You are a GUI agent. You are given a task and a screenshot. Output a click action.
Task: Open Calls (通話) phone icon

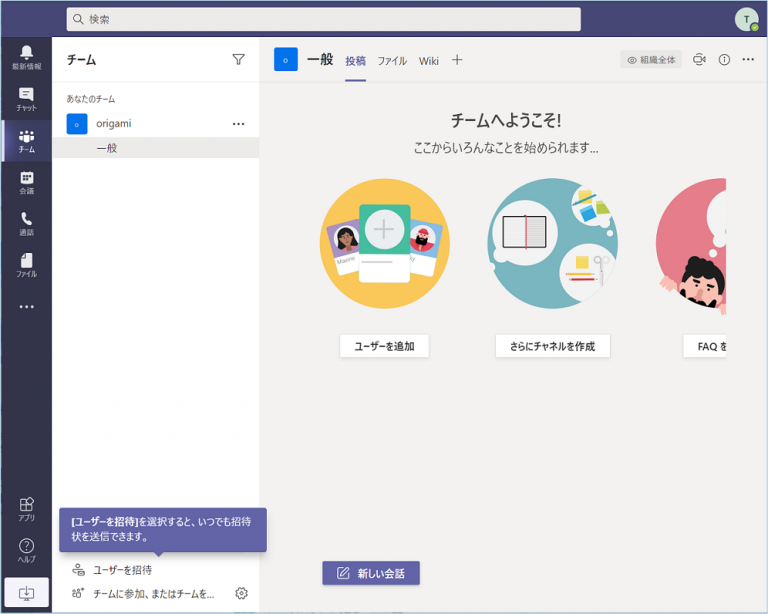26,223
